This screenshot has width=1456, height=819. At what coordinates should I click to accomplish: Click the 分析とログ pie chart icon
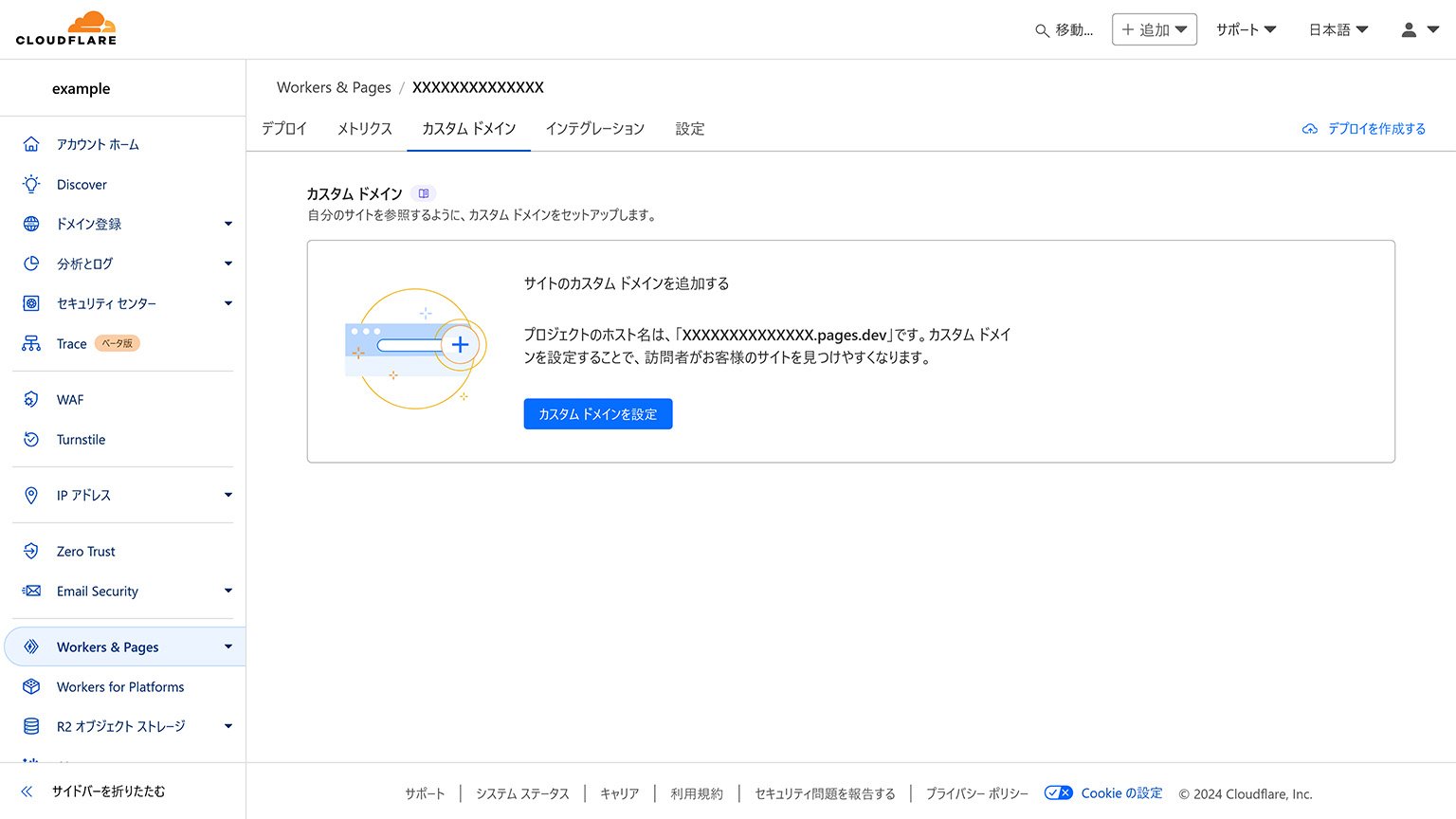point(31,264)
